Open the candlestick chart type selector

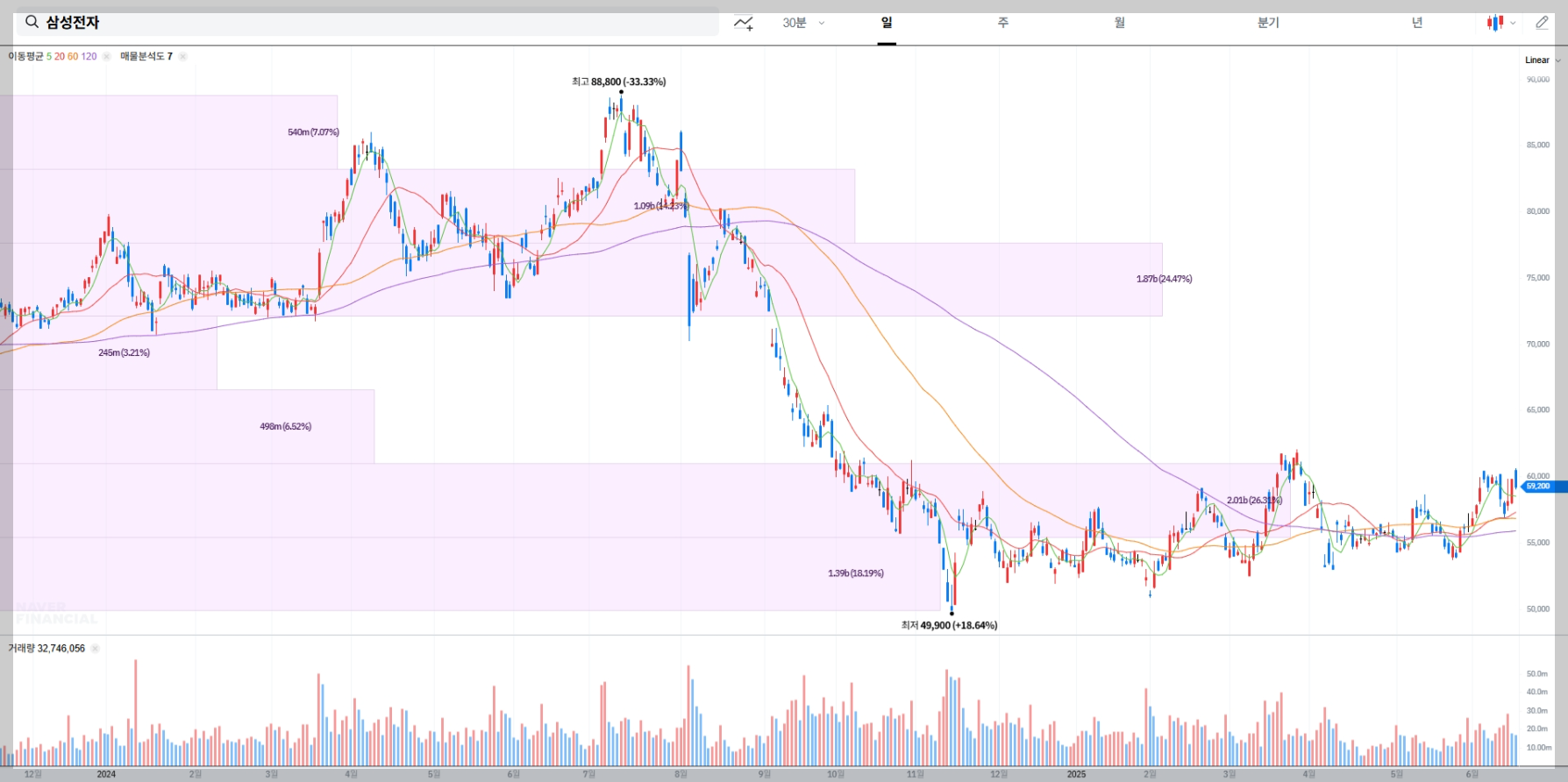[x=1500, y=23]
